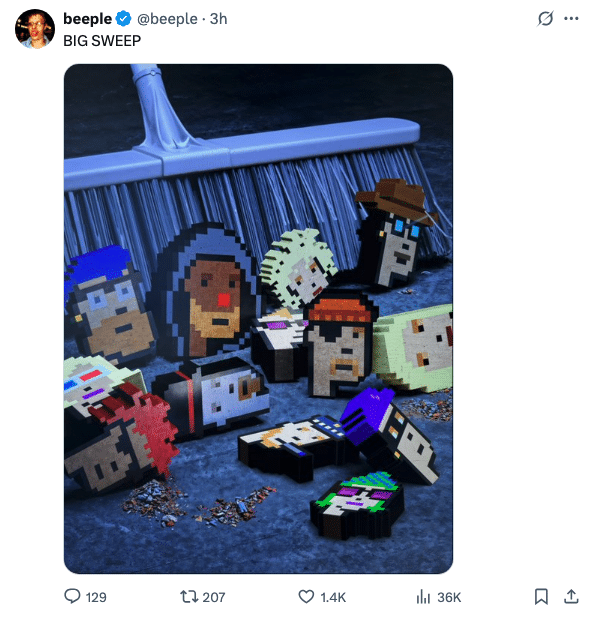Open the three-dot more options menu
Image resolution: width=594 pixels, height=619 pixels.
point(571,18)
